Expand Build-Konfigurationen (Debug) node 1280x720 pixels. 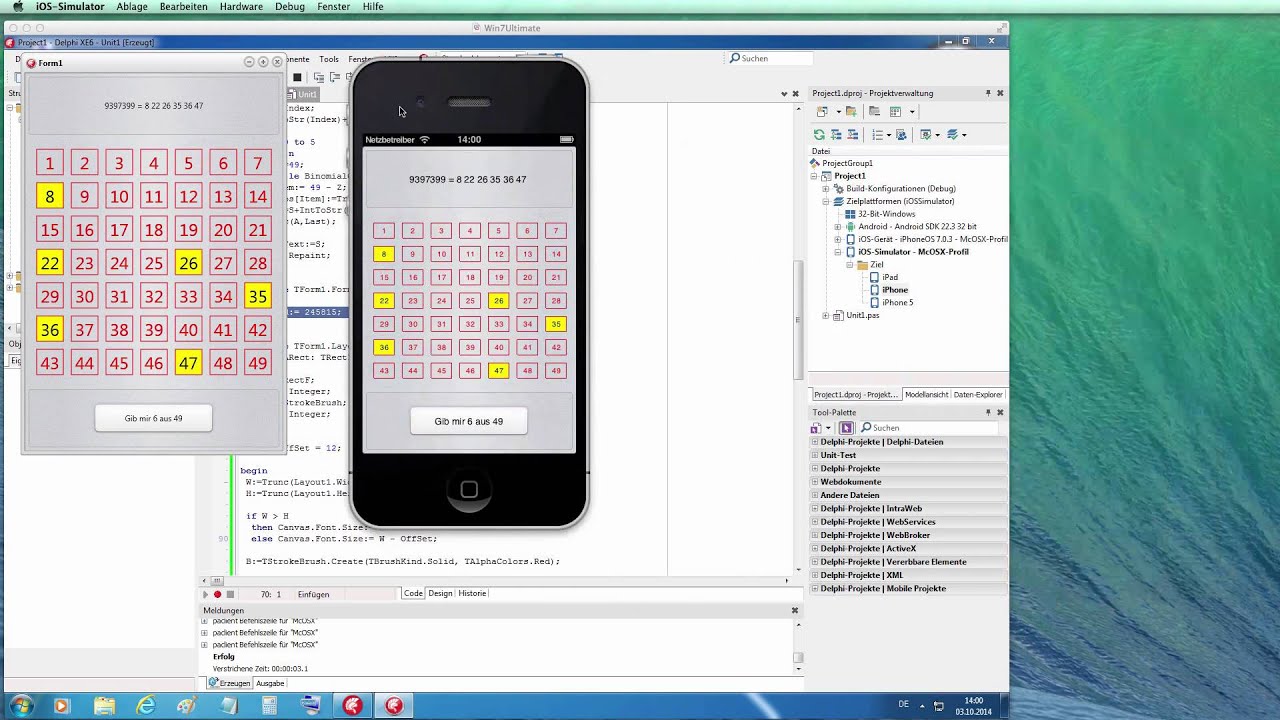point(825,188)
